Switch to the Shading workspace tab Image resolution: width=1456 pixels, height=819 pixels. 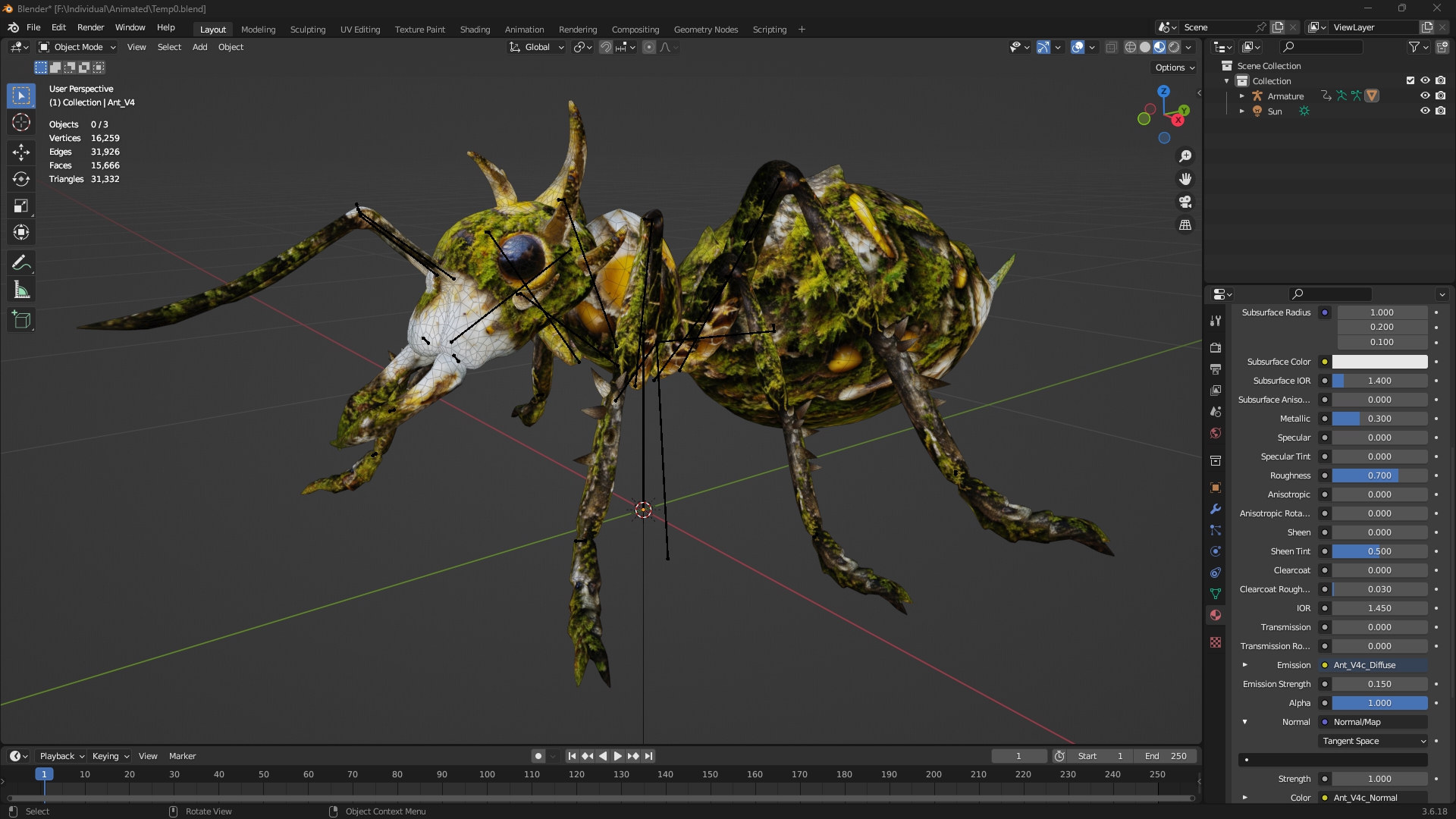(475, 30)
